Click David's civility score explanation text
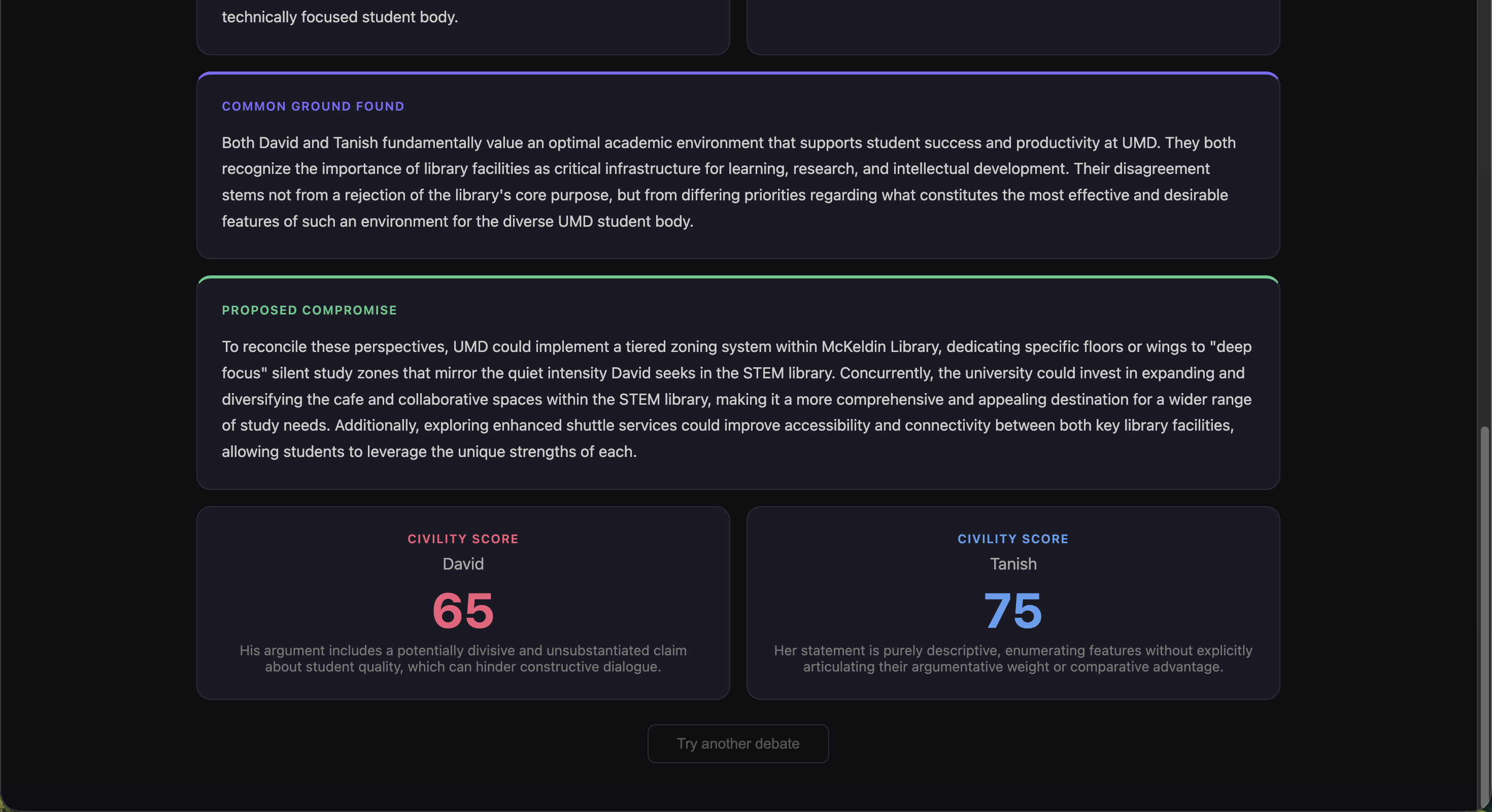This screenshot has width=1492, height=812. pyautogui.click(x=462, y=659)
